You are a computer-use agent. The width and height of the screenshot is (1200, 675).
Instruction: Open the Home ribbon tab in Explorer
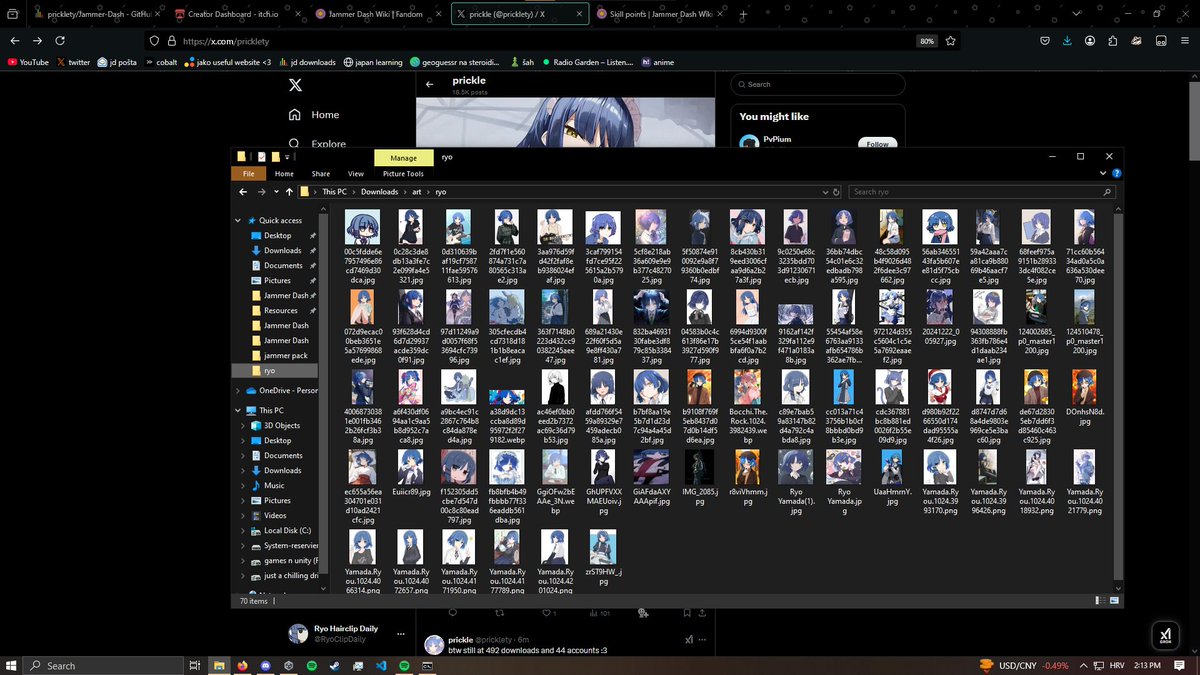point(284,174)
